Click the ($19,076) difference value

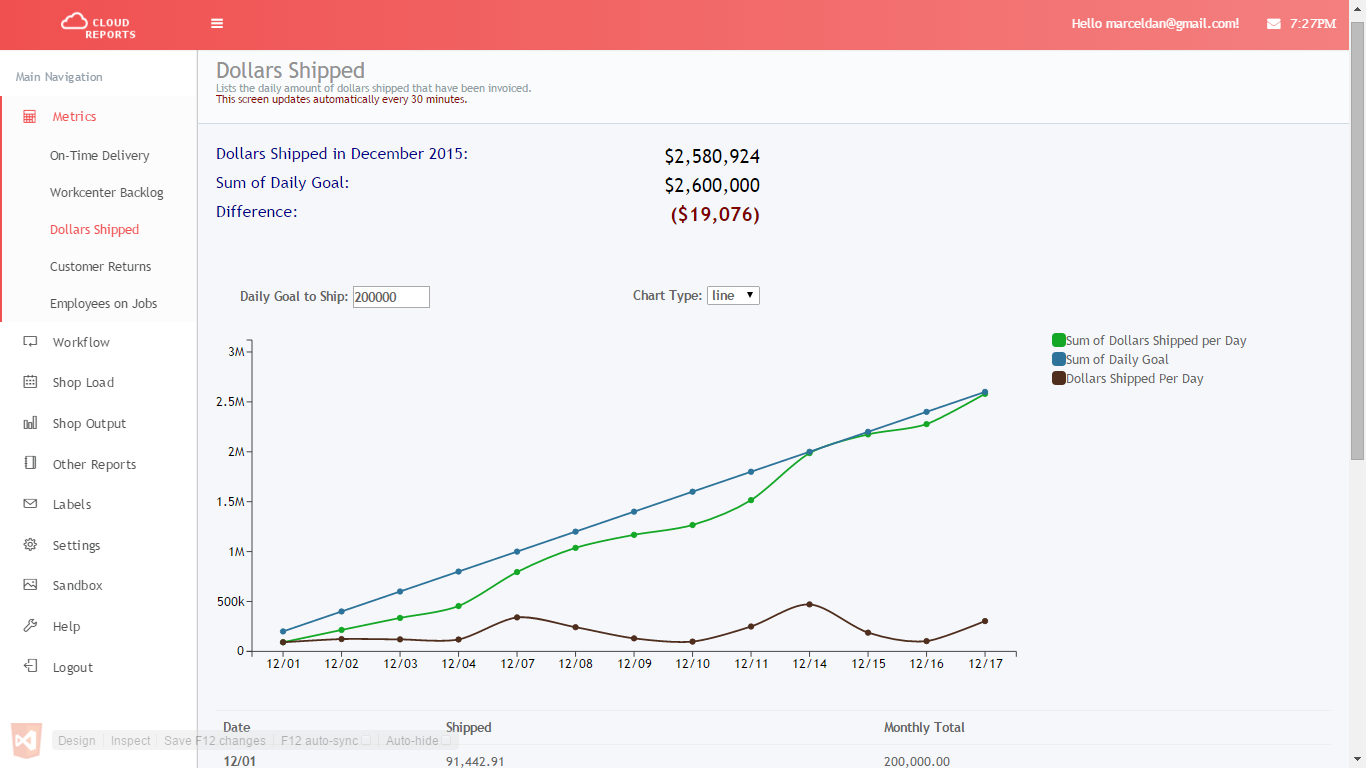(x=715, y=215)
